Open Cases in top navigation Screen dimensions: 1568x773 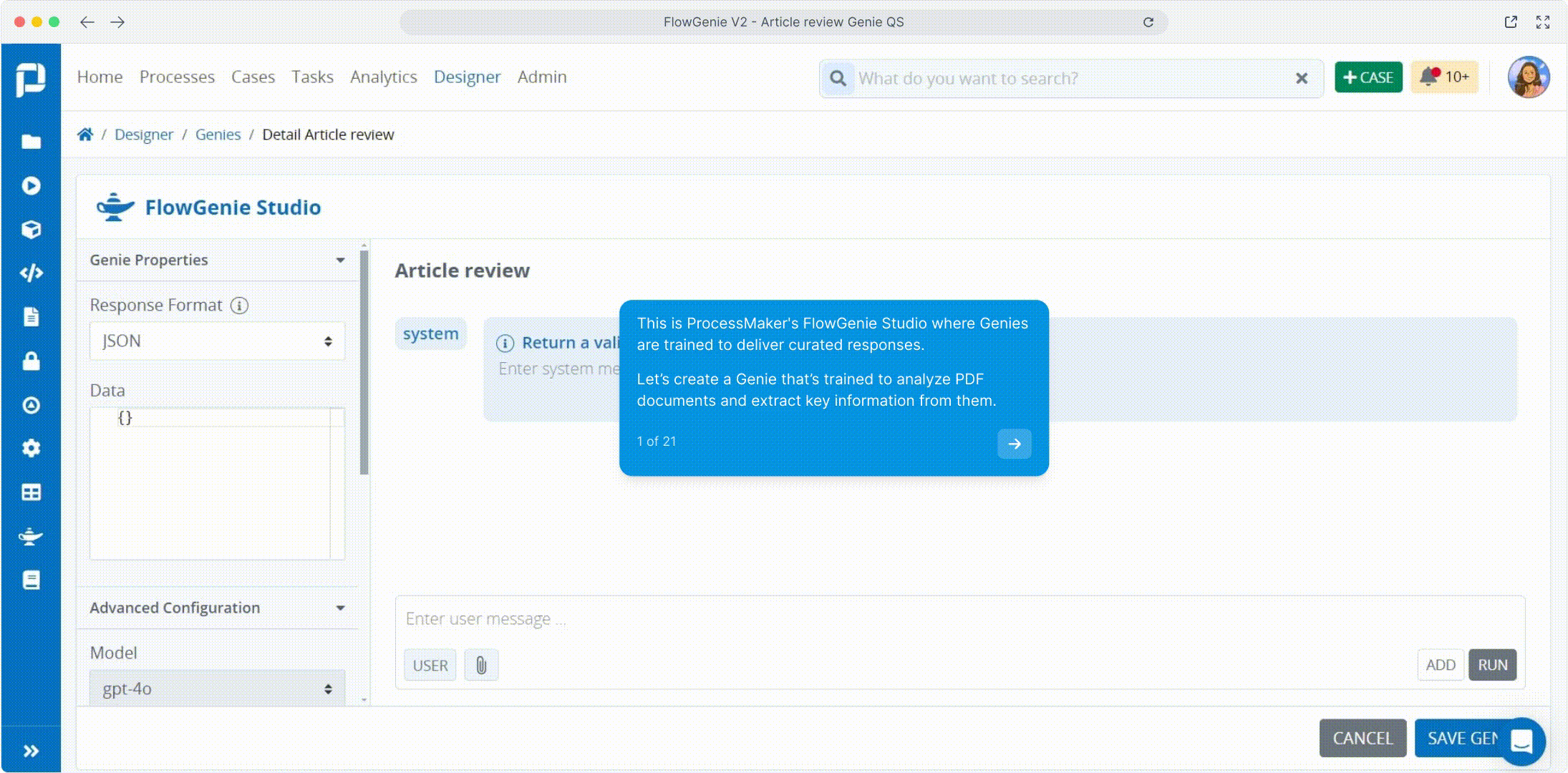point(253,77)
